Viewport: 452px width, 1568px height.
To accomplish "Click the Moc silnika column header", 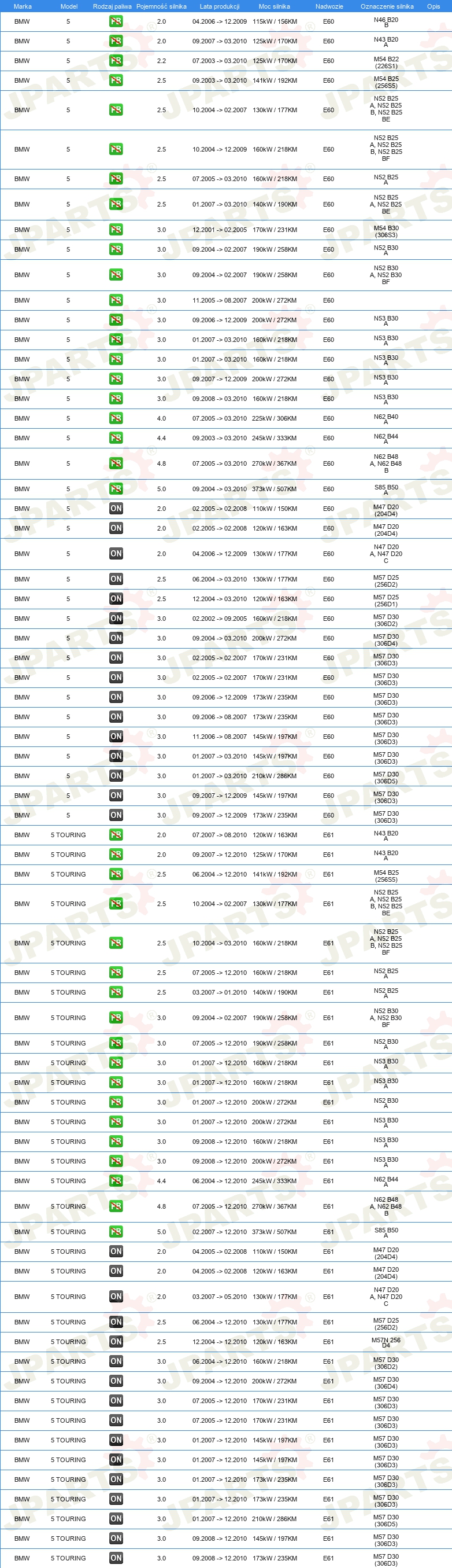I will tap(275, 6).
